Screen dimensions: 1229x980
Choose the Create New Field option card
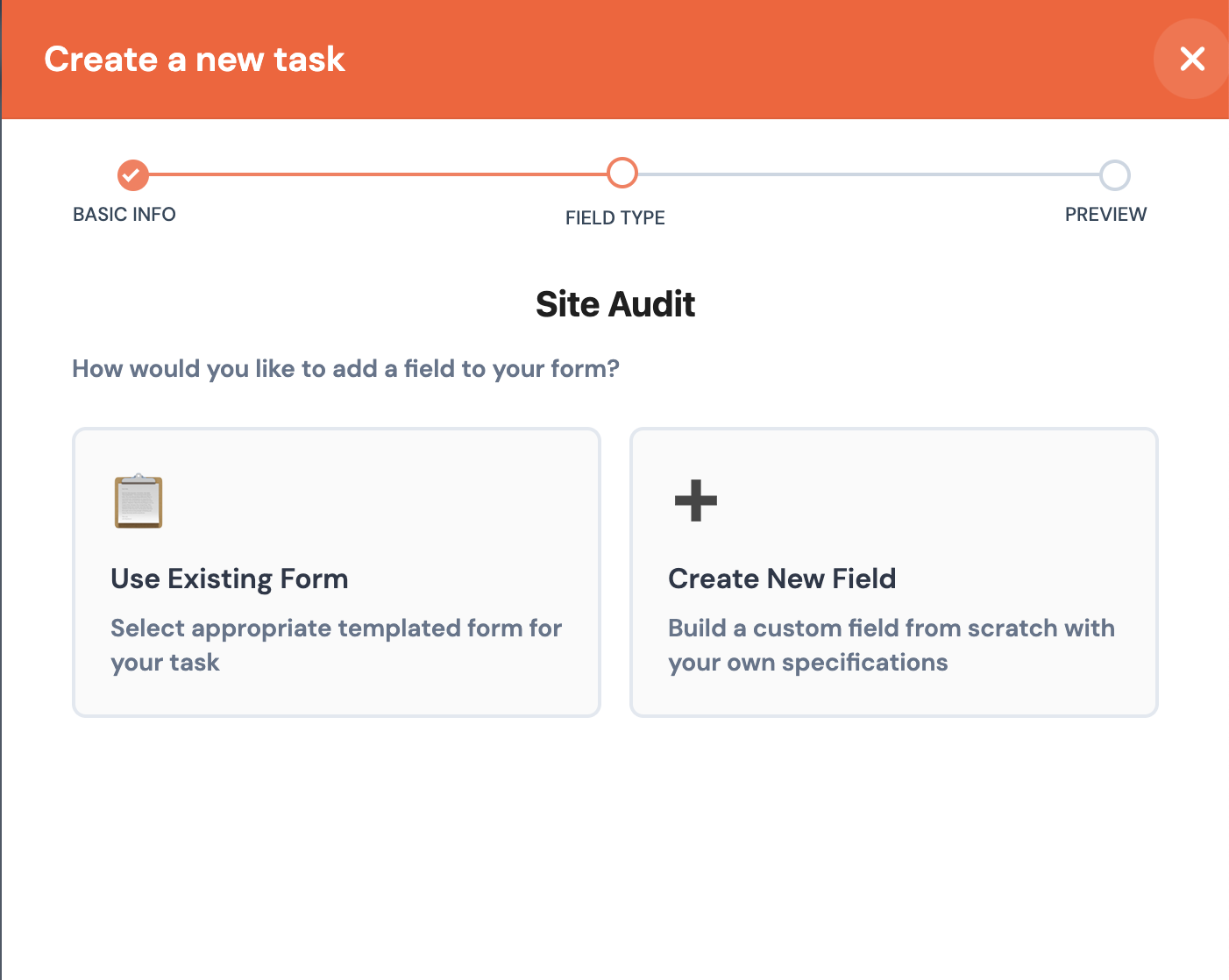pyautogui.click(x=893, y=572)
